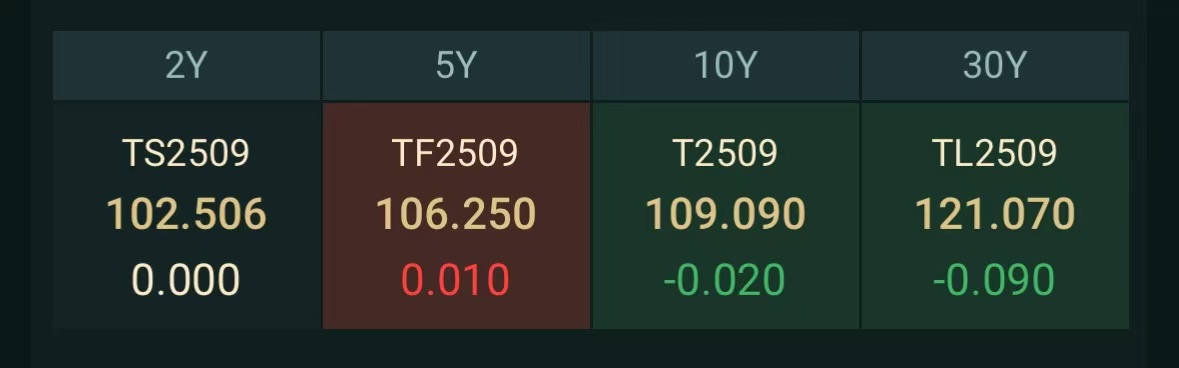Click the 102.506 price value

click(x=186, y=214)
